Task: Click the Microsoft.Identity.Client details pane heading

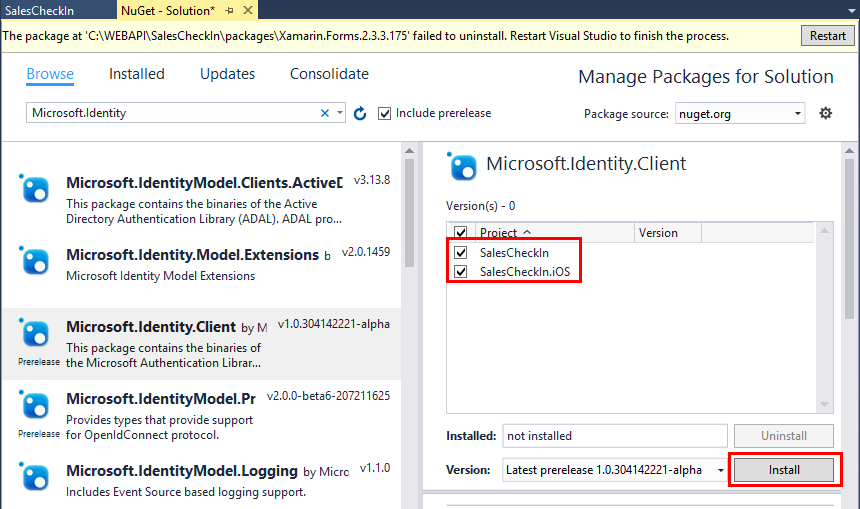Action: (586, 163)
